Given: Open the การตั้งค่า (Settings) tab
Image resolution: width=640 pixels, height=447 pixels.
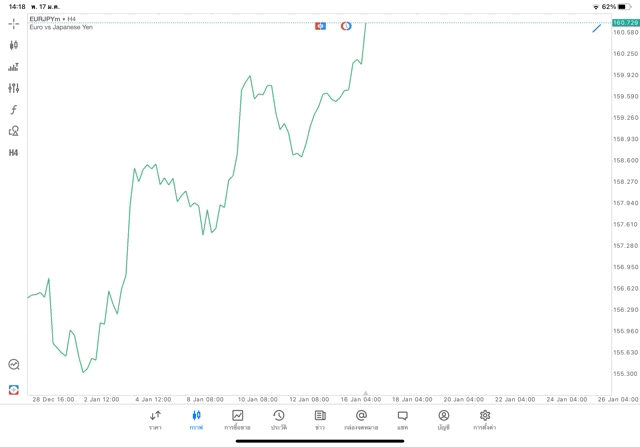Looking at the screenshot, I should pyautogui.click(x=485, y=419).
